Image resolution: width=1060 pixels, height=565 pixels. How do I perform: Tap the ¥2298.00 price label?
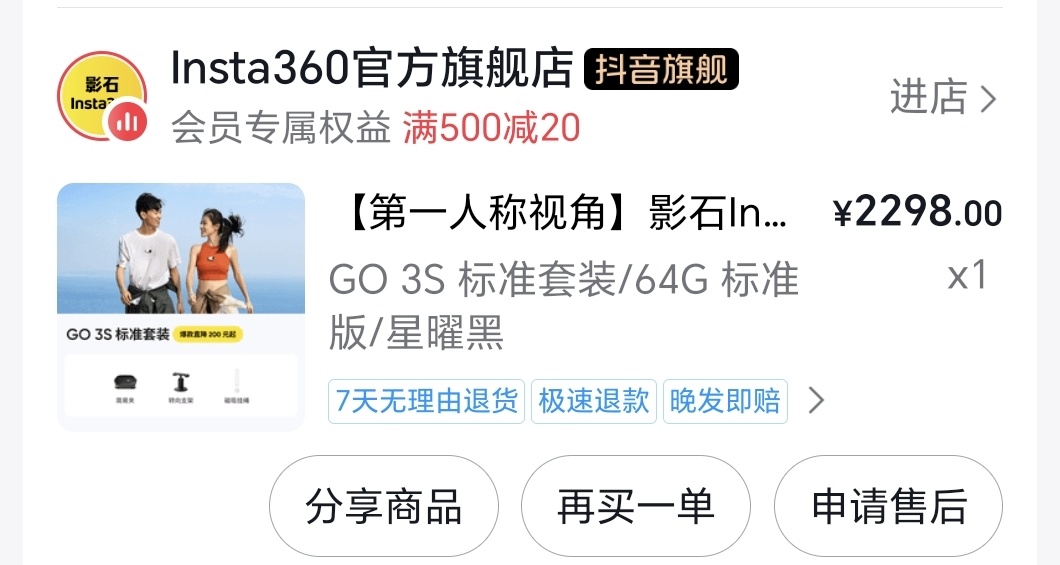click(917, 212)
